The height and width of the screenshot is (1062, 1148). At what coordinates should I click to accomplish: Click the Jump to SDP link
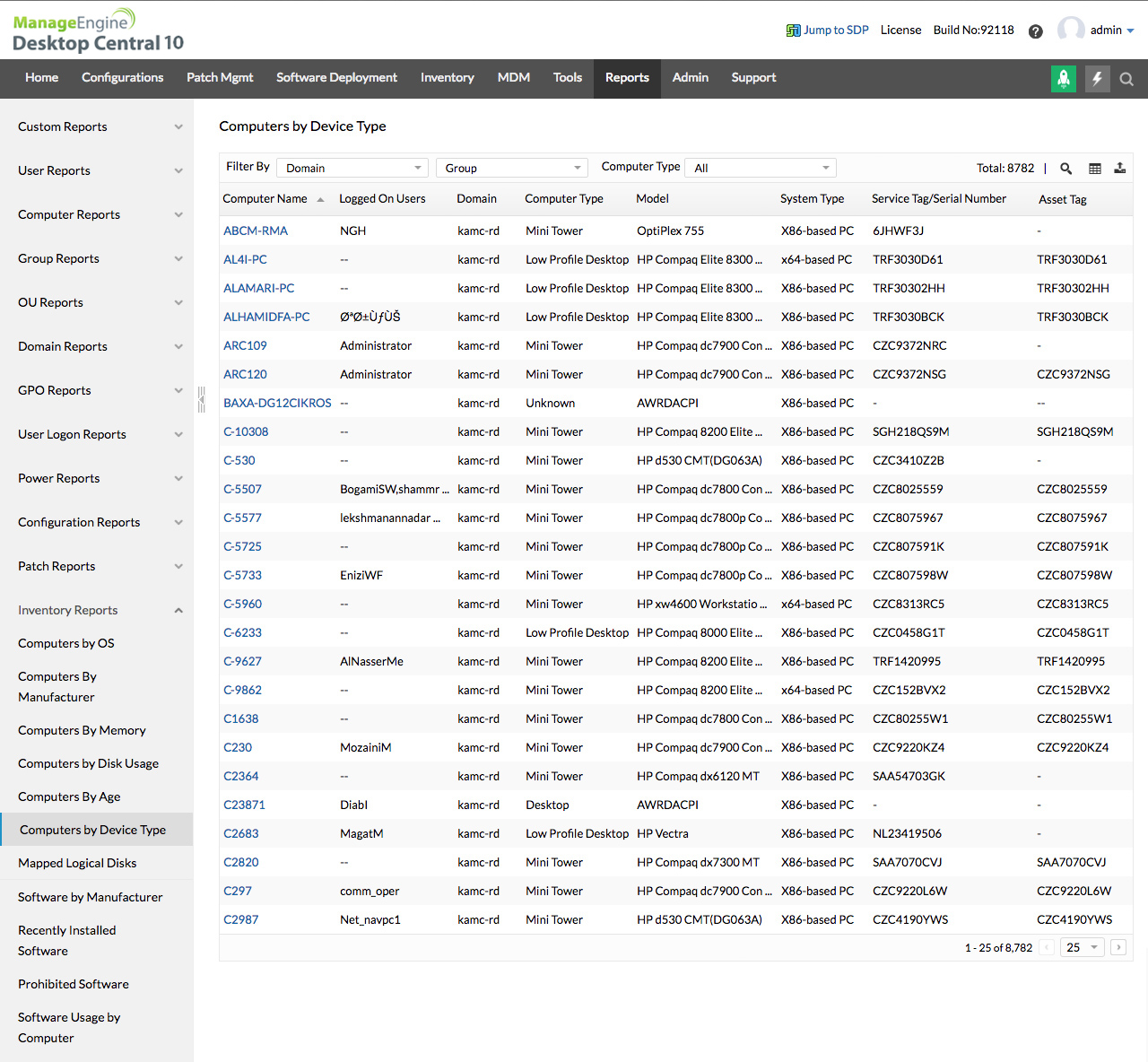click(836, 30)
